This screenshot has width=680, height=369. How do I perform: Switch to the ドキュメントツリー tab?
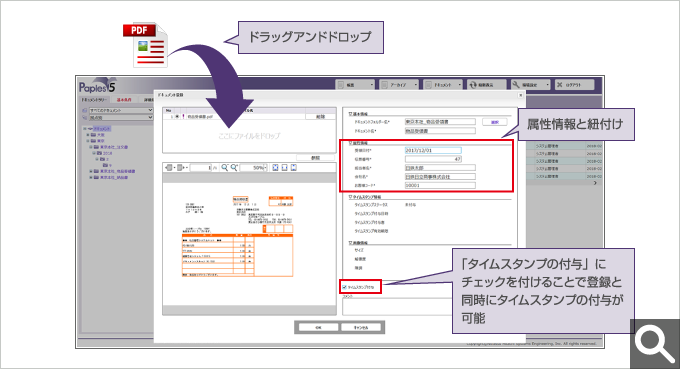coord(94,100)
